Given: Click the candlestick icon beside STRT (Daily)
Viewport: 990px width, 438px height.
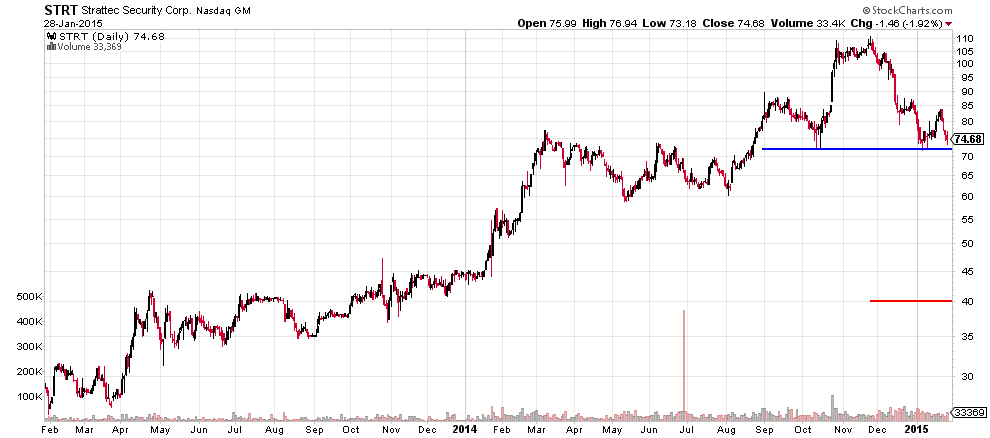Looking at the screenshot, I should (52, 37).
